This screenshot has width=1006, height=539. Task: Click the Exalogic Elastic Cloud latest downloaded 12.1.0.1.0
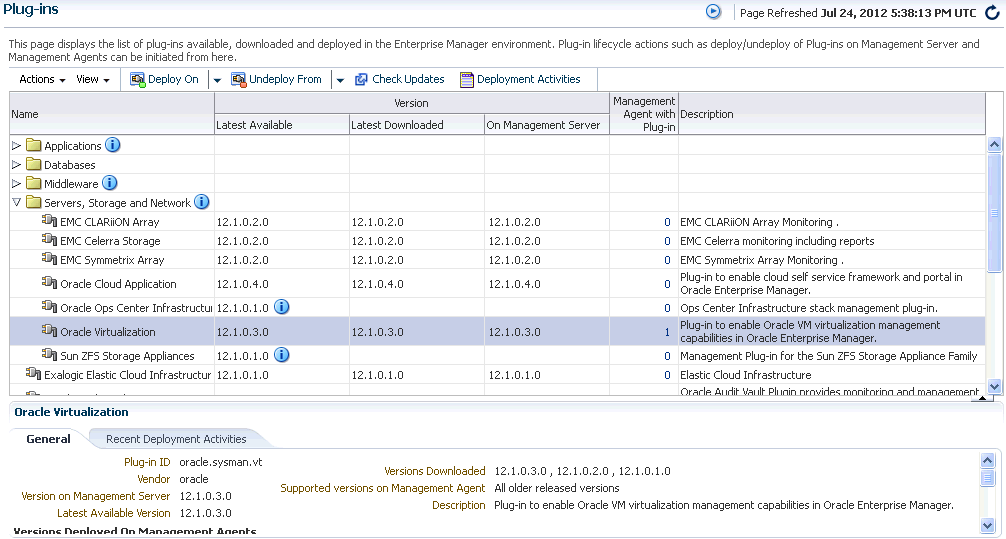point(377,375)
